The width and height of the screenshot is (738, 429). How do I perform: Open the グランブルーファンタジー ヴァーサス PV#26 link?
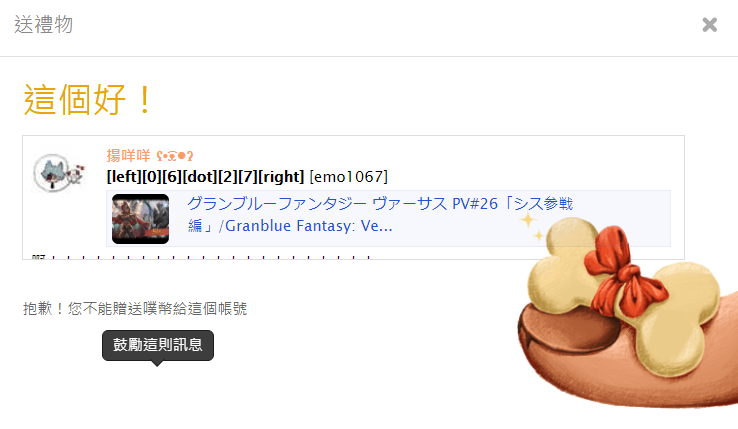380,215
